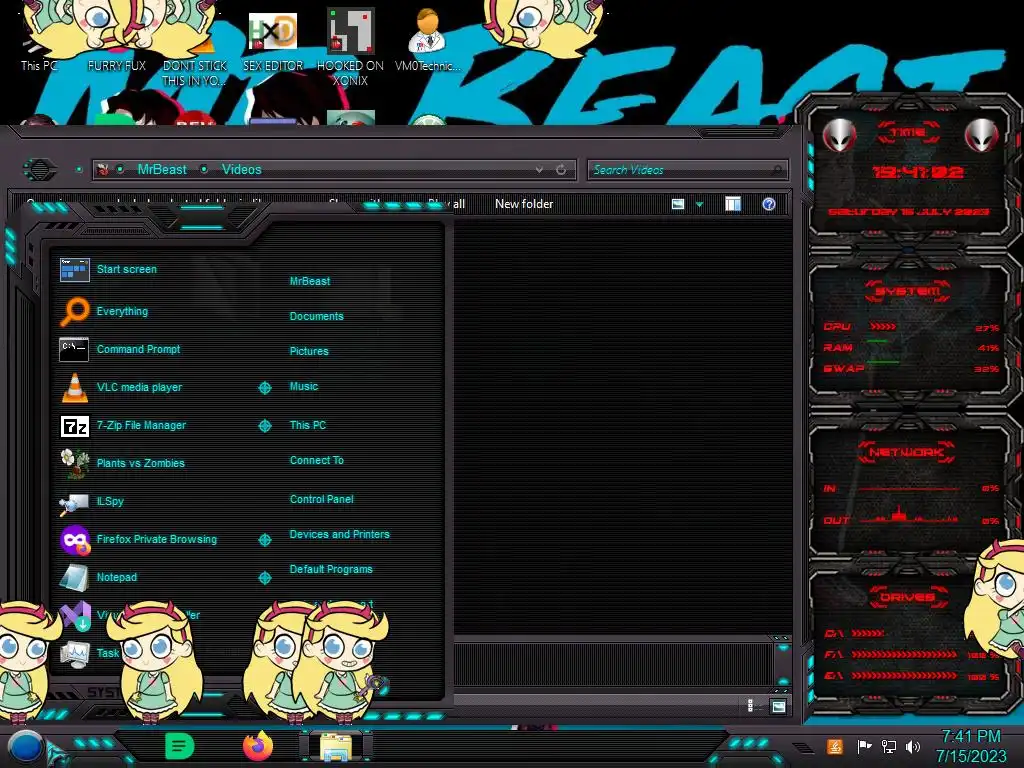Open Devices and Printers
This screenshot has height=768, width=1024.
pos(339,534)
